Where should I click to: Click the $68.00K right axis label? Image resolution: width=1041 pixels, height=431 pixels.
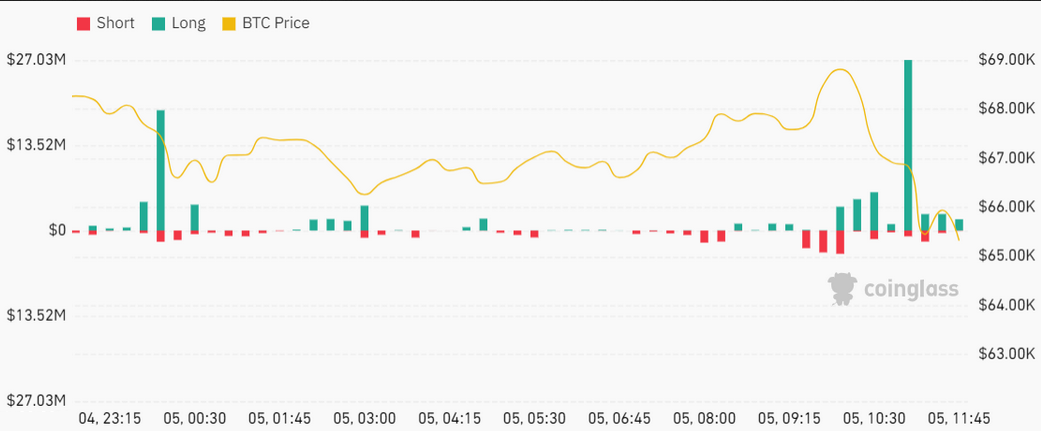[x=1006, y=109]
